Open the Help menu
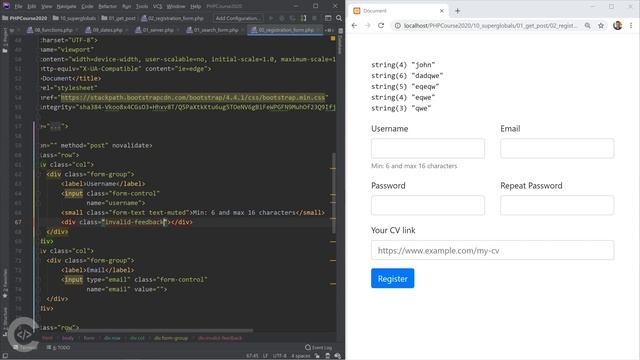The width and height of the screenshot is (640, 360). click(196, 6)
